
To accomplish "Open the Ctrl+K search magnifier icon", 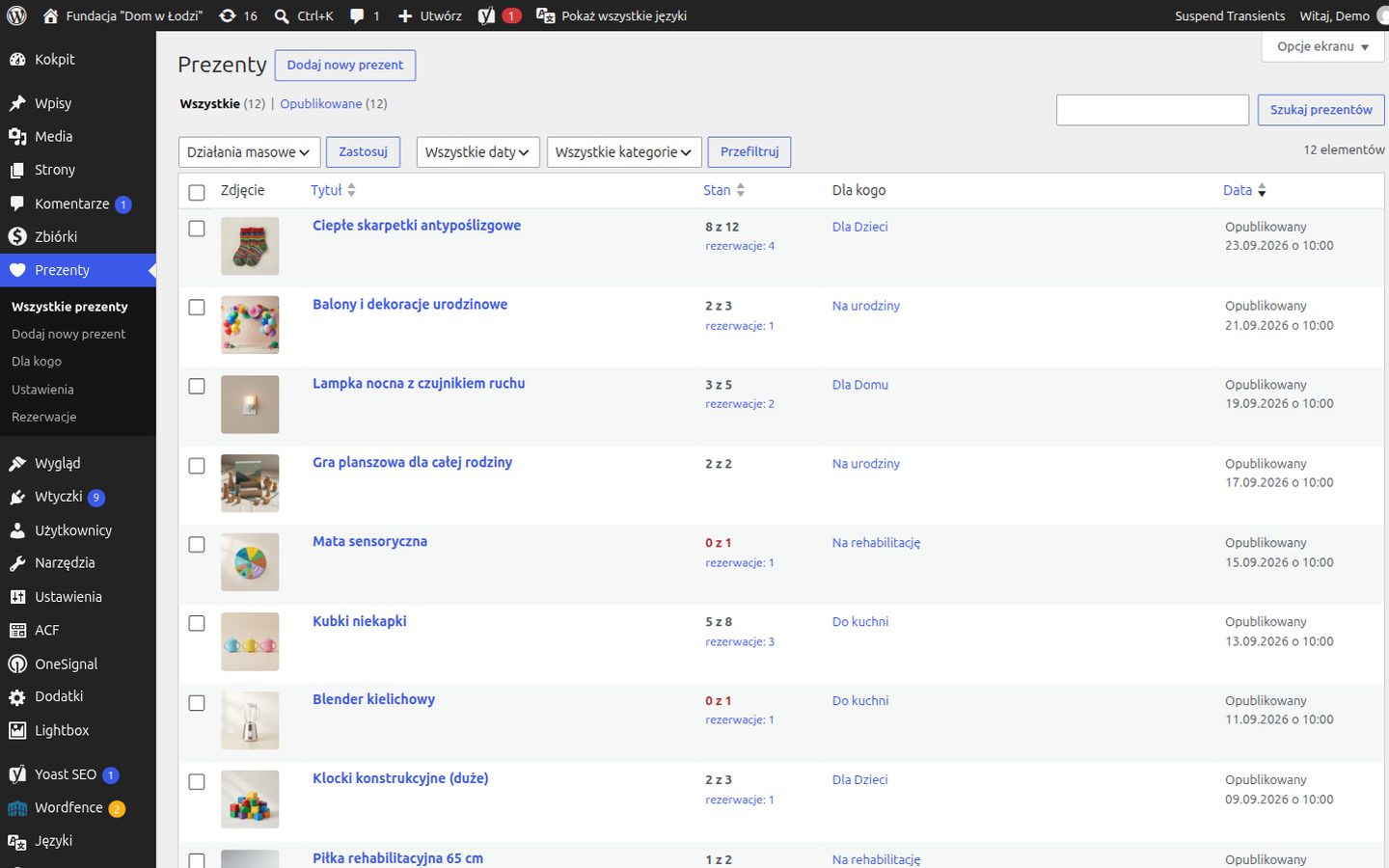I will click(282, 15).
